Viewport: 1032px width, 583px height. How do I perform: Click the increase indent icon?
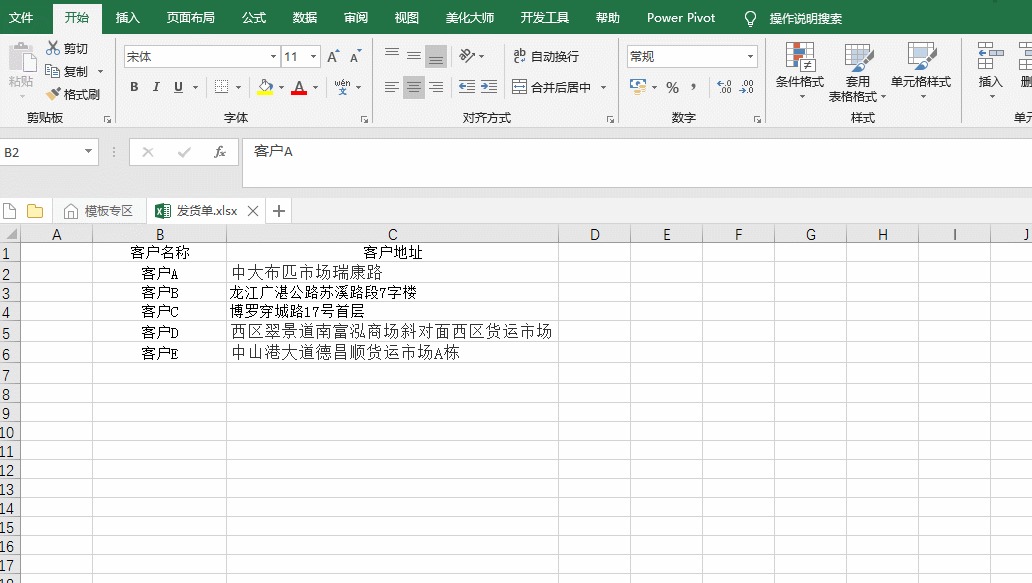point(489,87)
